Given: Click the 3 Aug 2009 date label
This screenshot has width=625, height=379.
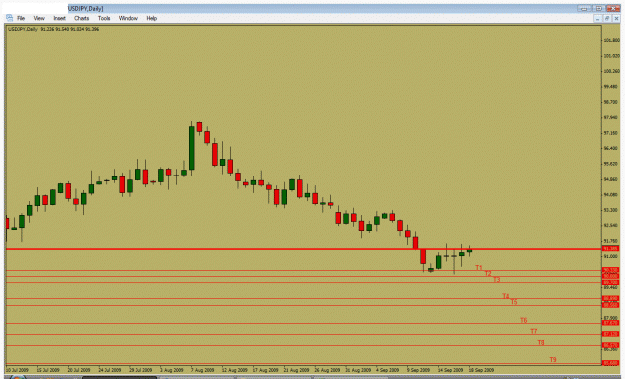Looking at the screenshot, I should (171, 370).
